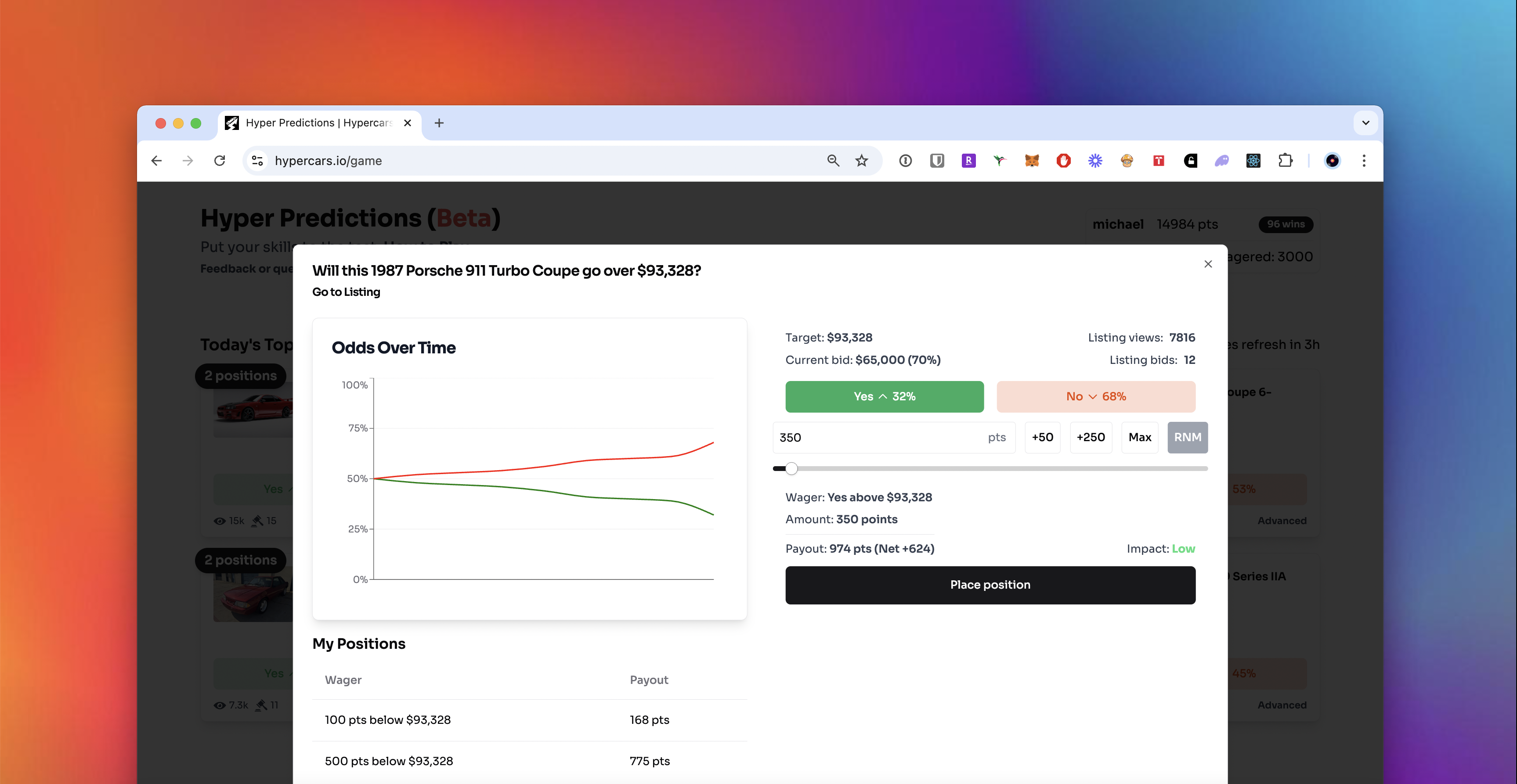Open the 1Password extension icon
Viewport: 1517px width, 784px height.
click(906, 161)
